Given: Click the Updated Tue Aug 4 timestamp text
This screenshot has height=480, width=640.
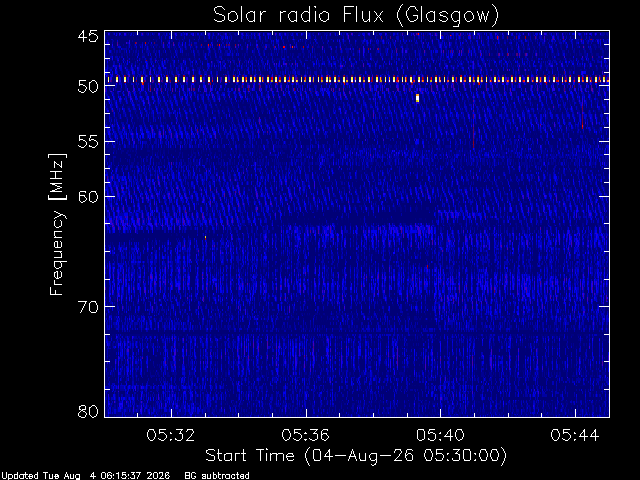Looking at the screenshot, I should [x=85, y=476].
